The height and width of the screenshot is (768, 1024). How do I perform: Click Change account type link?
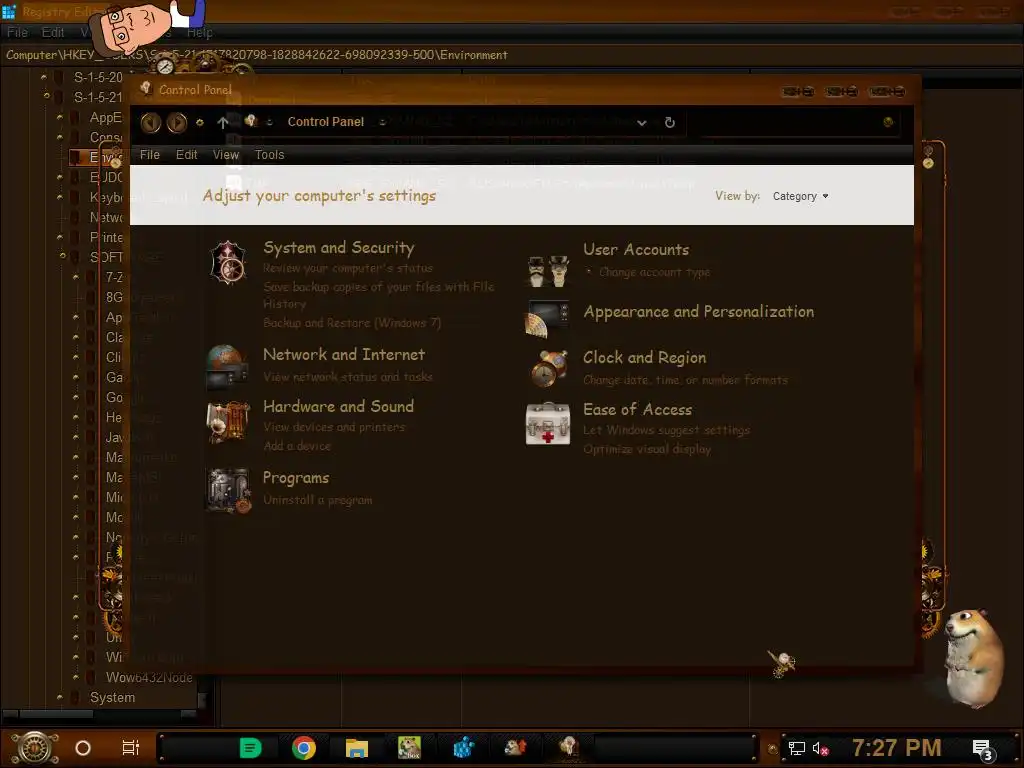coord(654,272)
